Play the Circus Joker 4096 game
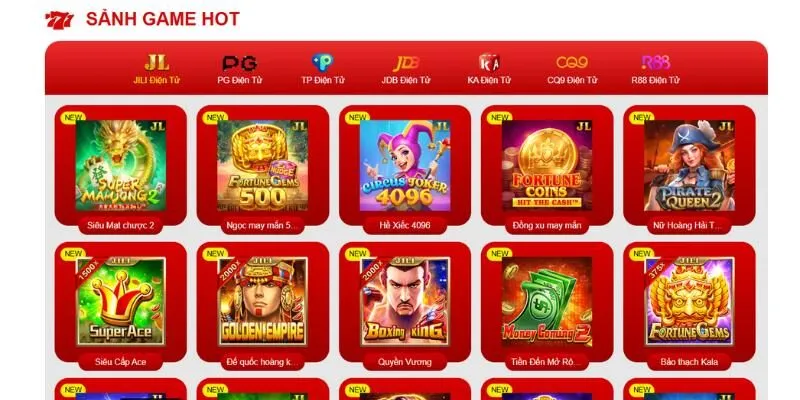Viewport: 800px width, 400px height. 405,166
